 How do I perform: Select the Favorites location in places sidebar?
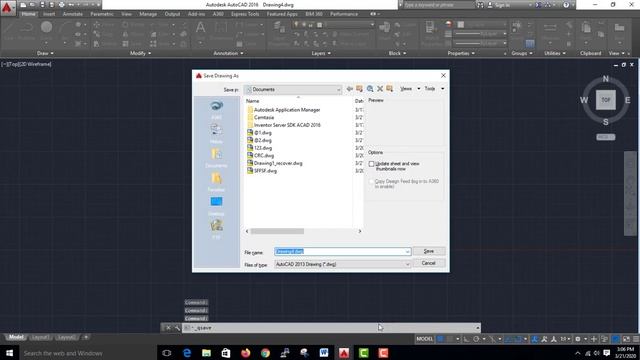(216, 182)
